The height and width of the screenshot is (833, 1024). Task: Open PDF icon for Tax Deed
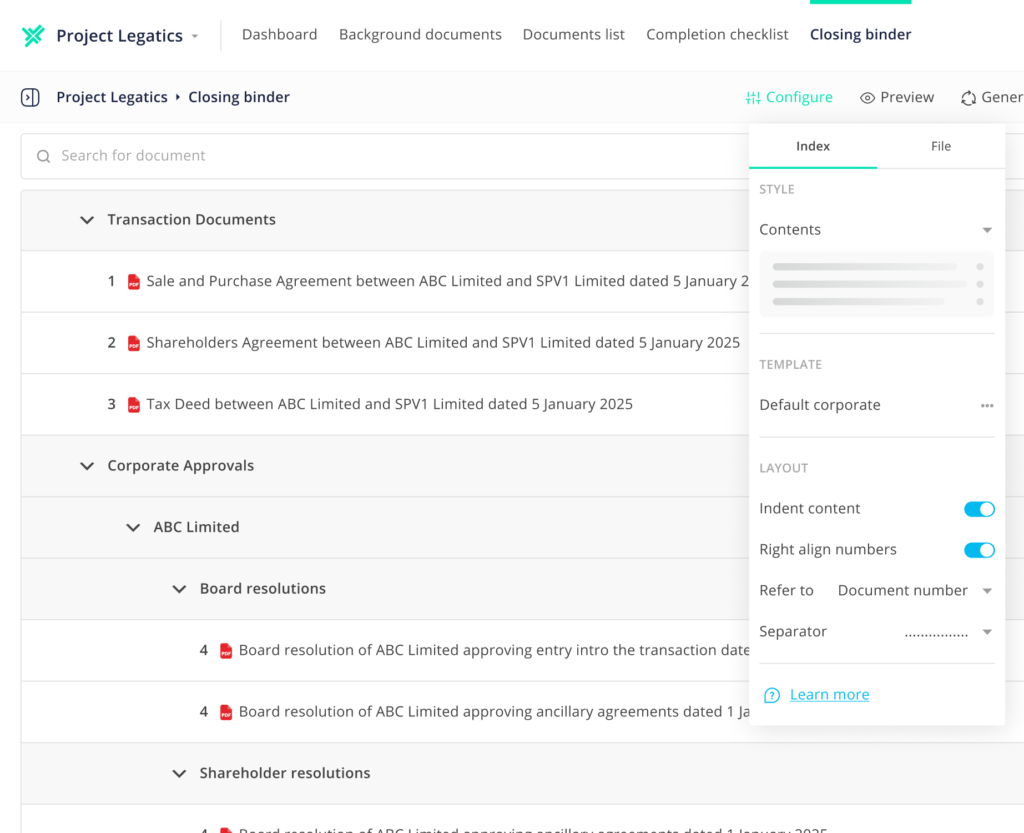click(x=134, y=405)
